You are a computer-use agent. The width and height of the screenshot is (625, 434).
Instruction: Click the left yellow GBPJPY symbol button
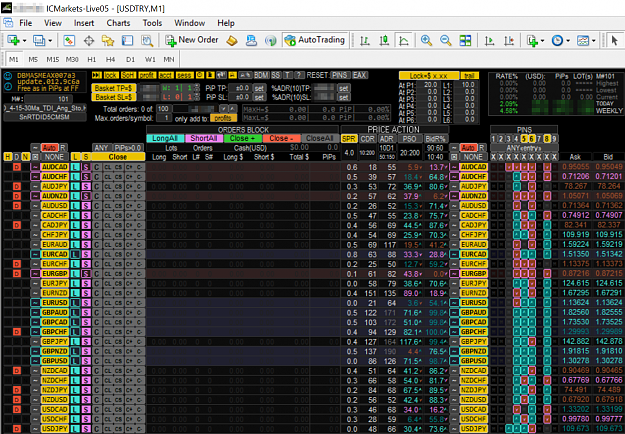pos(55,342)
